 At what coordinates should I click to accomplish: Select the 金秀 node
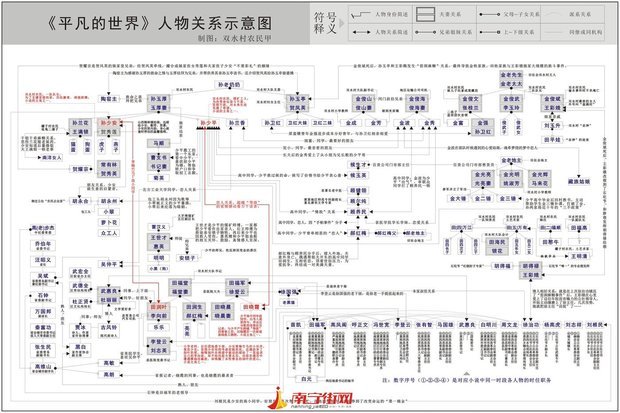[429, 123]
